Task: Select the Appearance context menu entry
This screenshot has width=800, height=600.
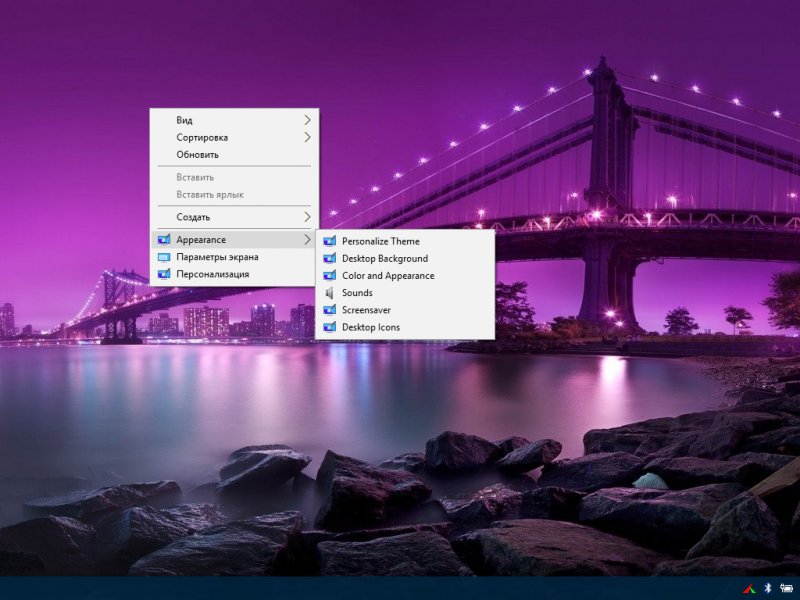Action: (234, 239)
